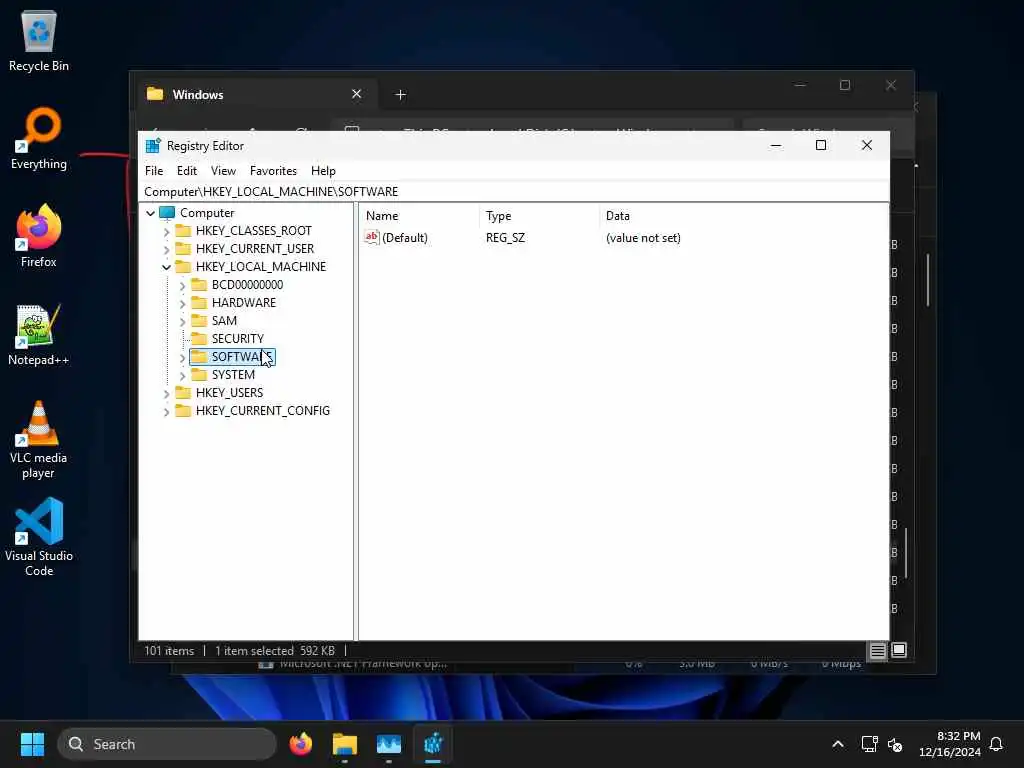This screenshot has width=1024, height=768.
Task: Launch VLC media player shortcut
Action: click(39, 440)
